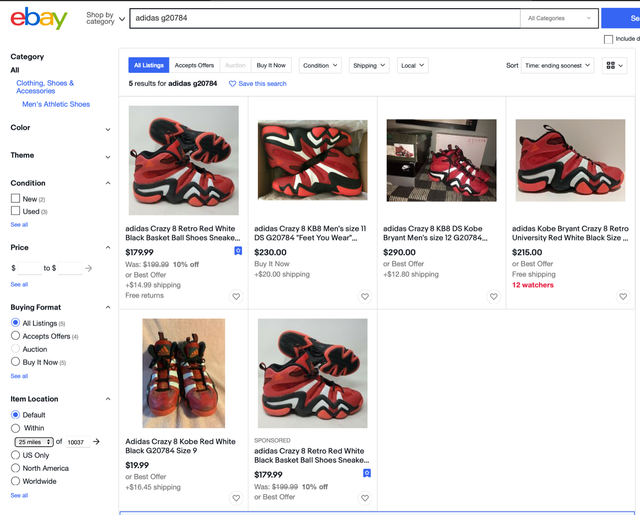Click See all under Buying Format
Viewport: 640px width, 515px height.
[19, 376]
